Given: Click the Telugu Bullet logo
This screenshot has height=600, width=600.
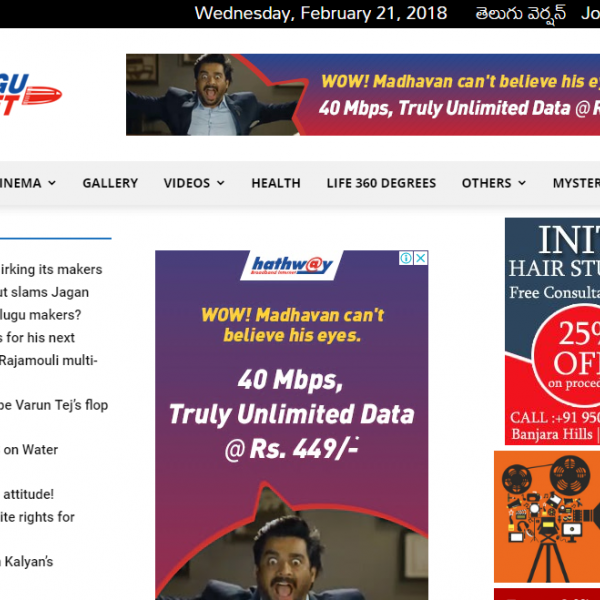Looking at the screenshot, I should coord(30,96).
